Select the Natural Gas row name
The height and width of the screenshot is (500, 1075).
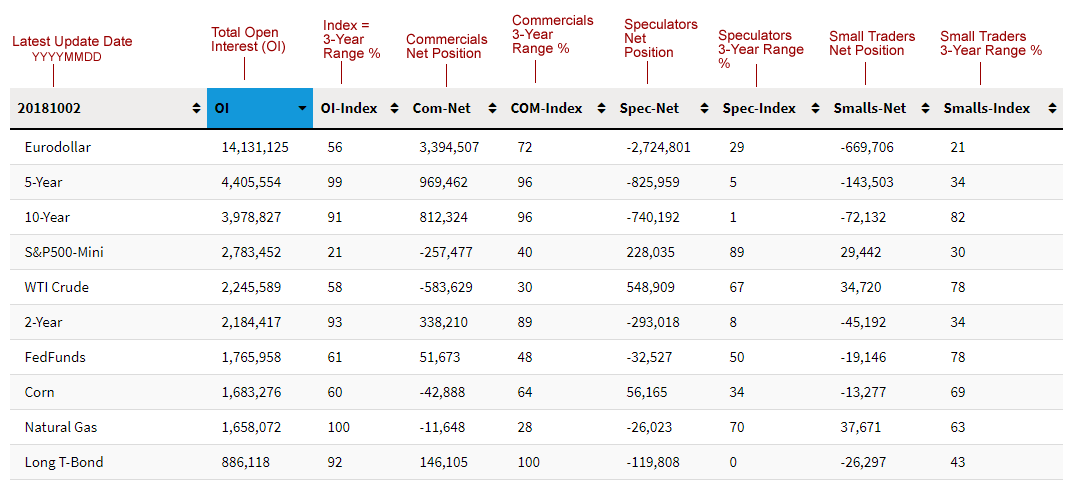click(x=61, y=427)
